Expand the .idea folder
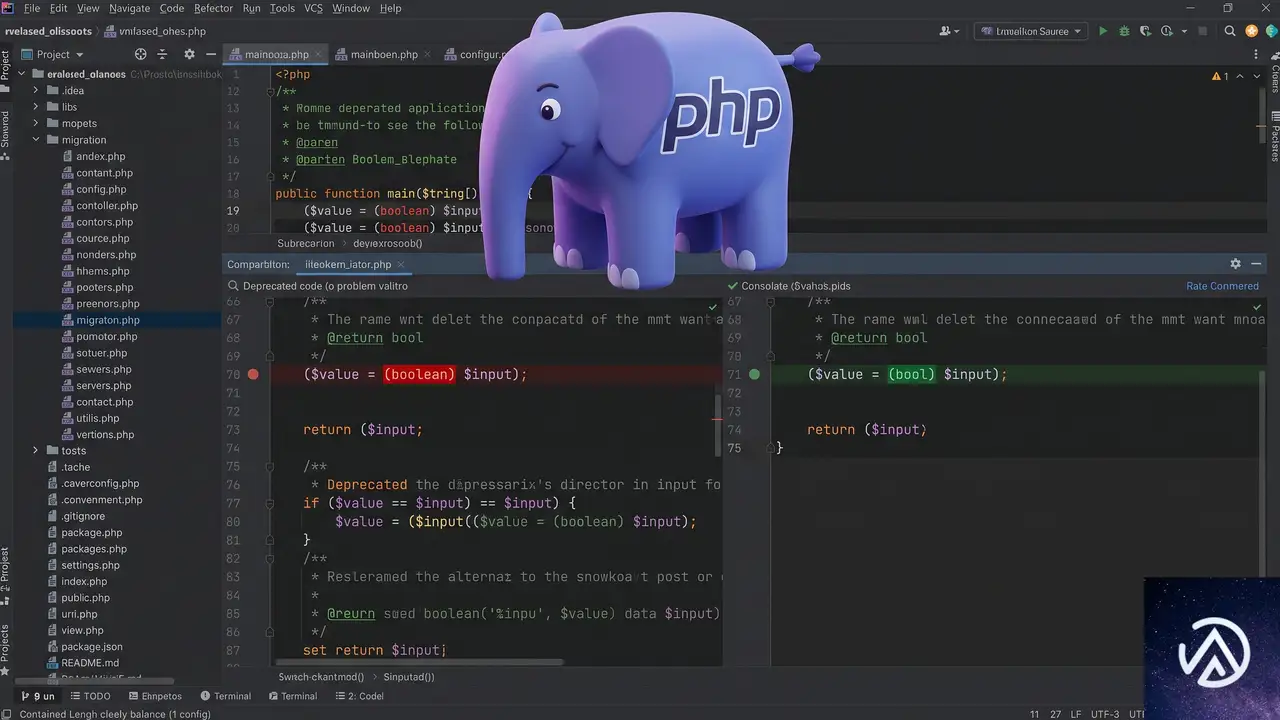The width and height of the screenshot is (1280, 720). click(36, 91)
